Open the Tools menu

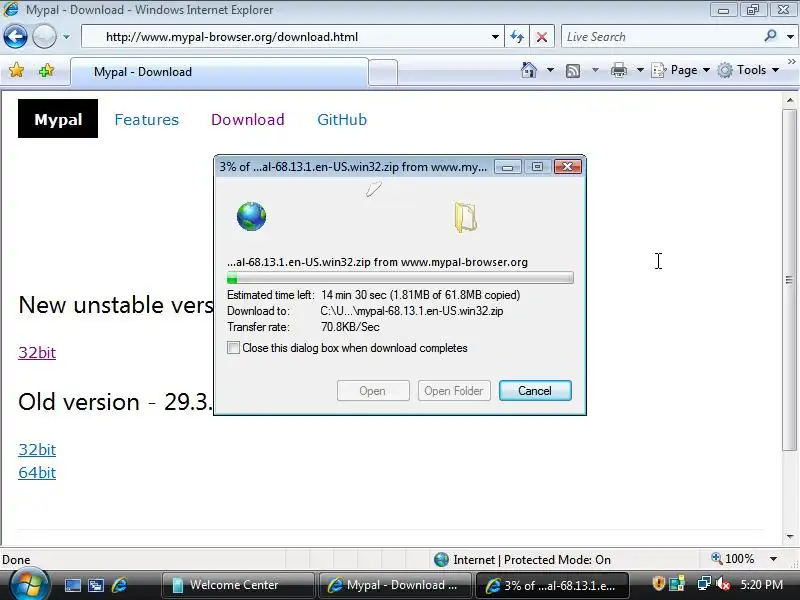point(748,70)
